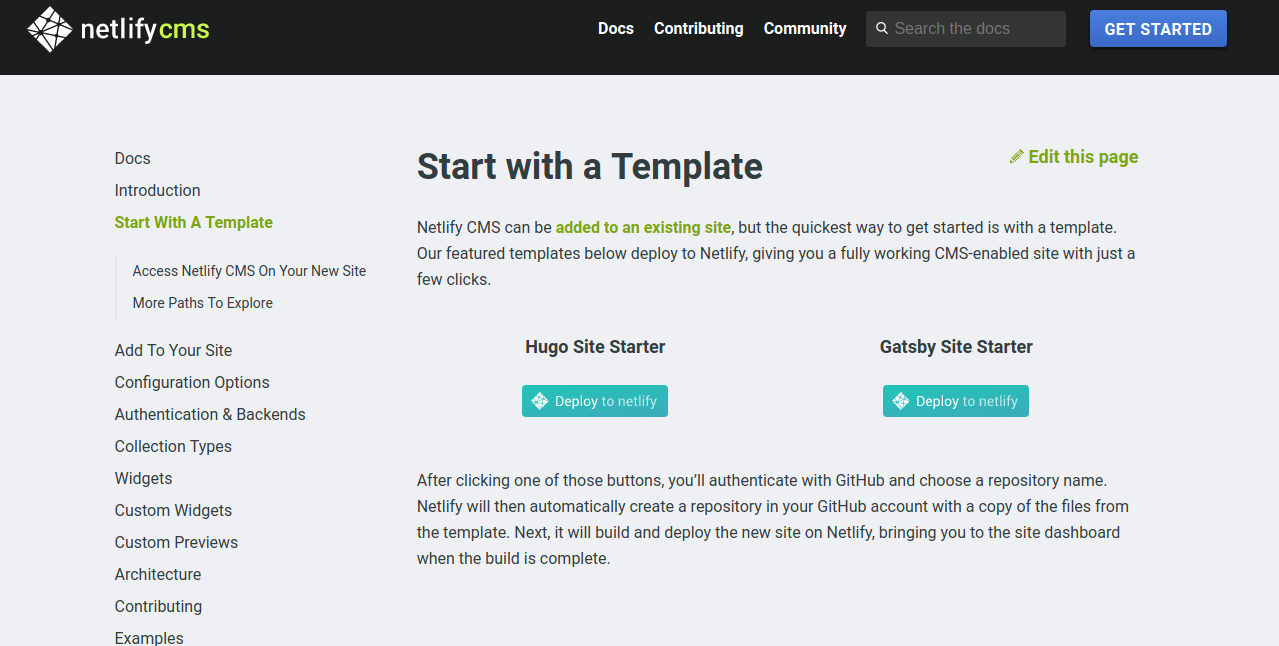Deploy the Hugo Site Starter to Netlify
The image size is (1279, 646).
click(x=595, y=401)
